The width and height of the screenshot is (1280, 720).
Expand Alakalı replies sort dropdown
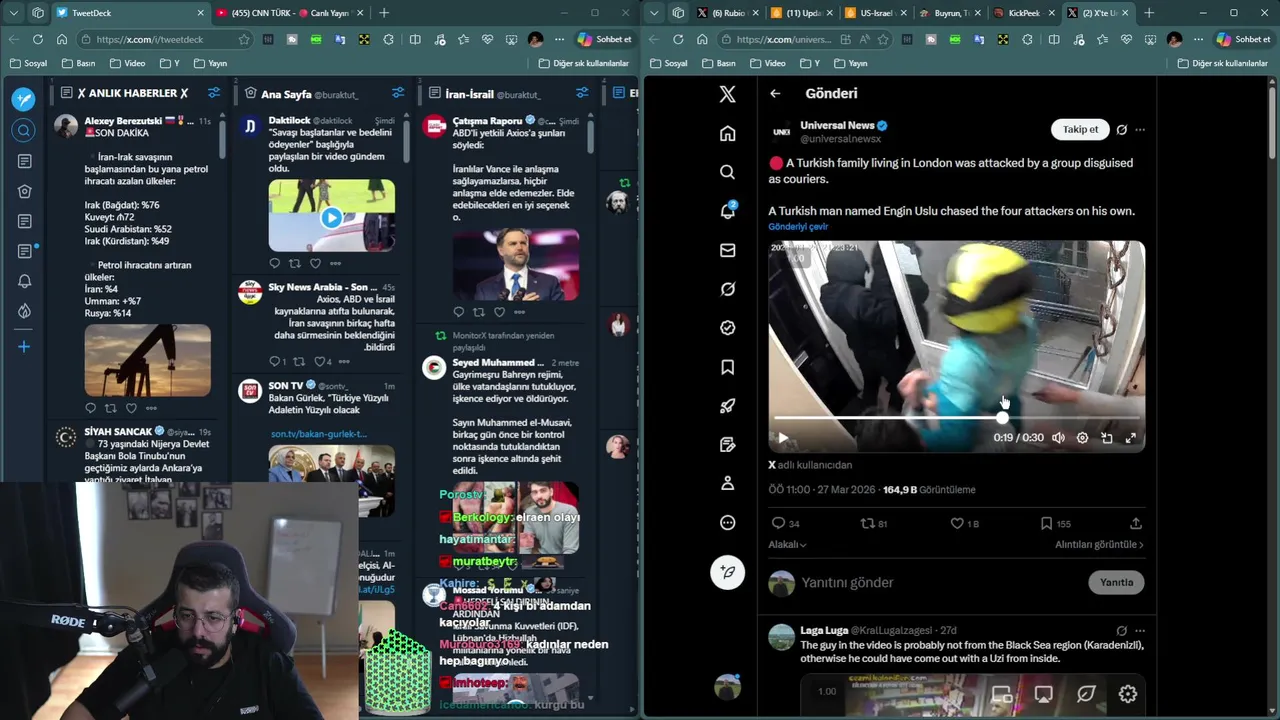click(787, 545)
